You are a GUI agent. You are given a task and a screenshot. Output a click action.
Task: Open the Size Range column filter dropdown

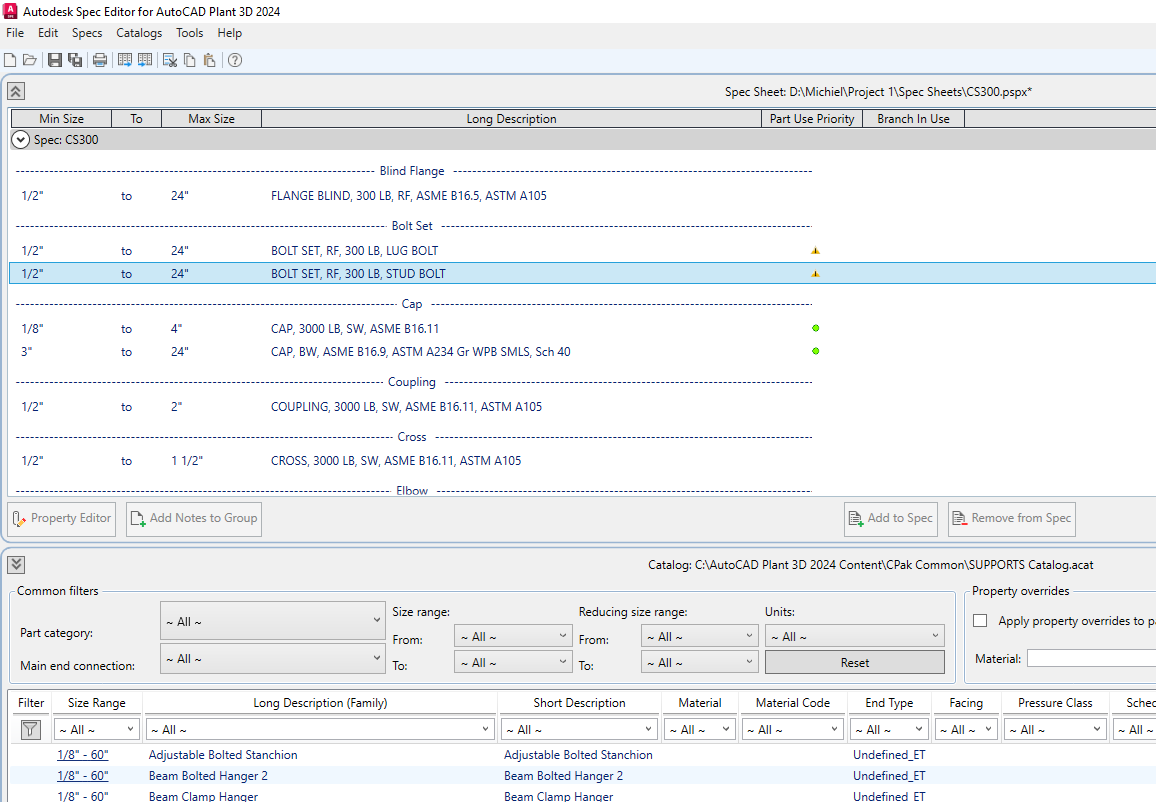pos(97,730)
